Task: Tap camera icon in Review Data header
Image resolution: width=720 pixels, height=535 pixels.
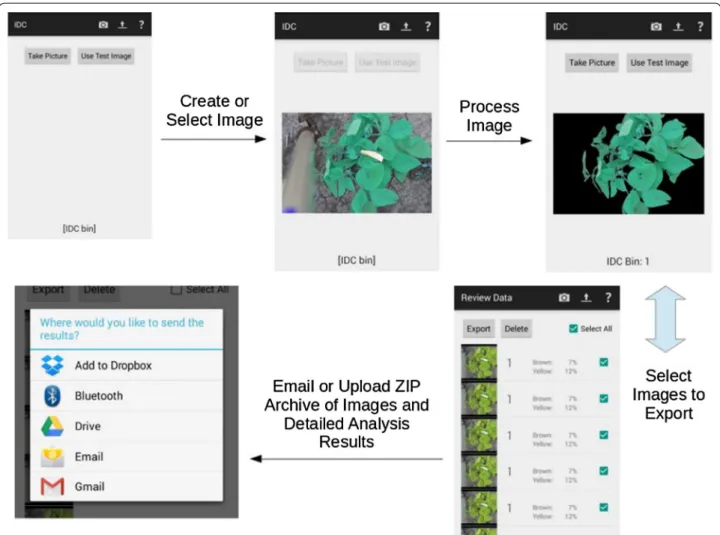Action: point(564,298)
